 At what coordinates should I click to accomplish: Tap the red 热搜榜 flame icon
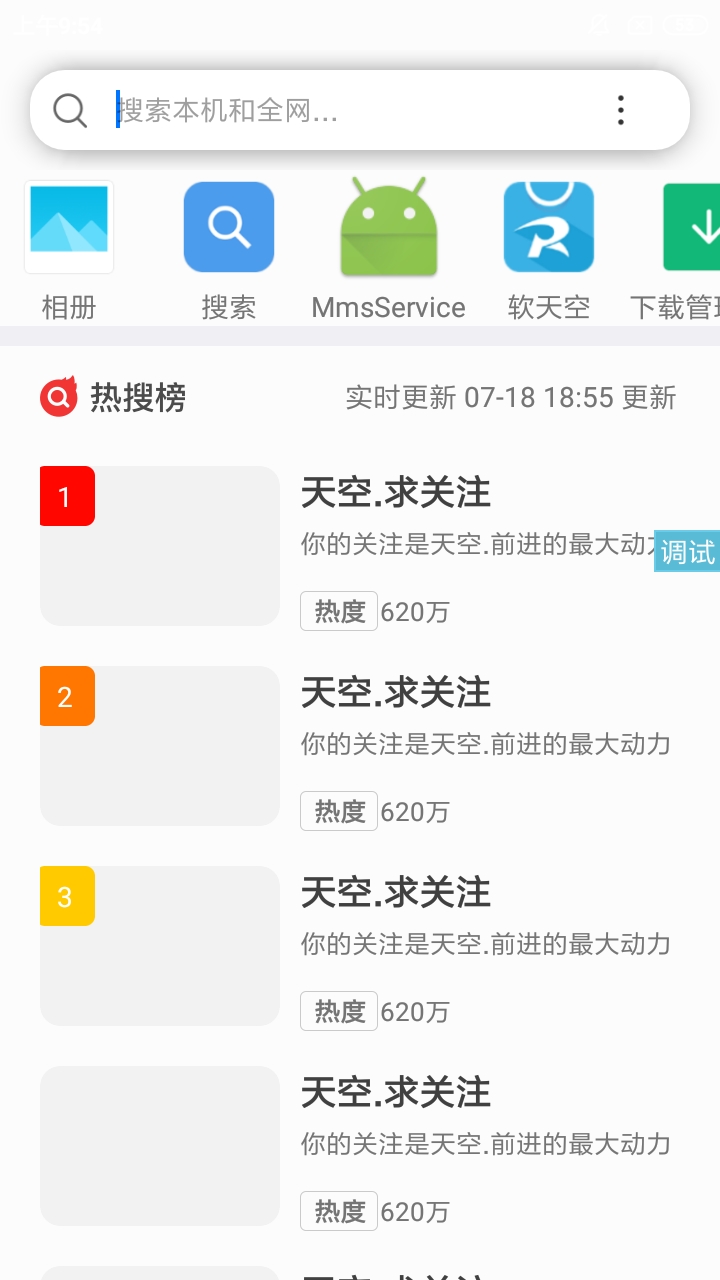point(59,397)
